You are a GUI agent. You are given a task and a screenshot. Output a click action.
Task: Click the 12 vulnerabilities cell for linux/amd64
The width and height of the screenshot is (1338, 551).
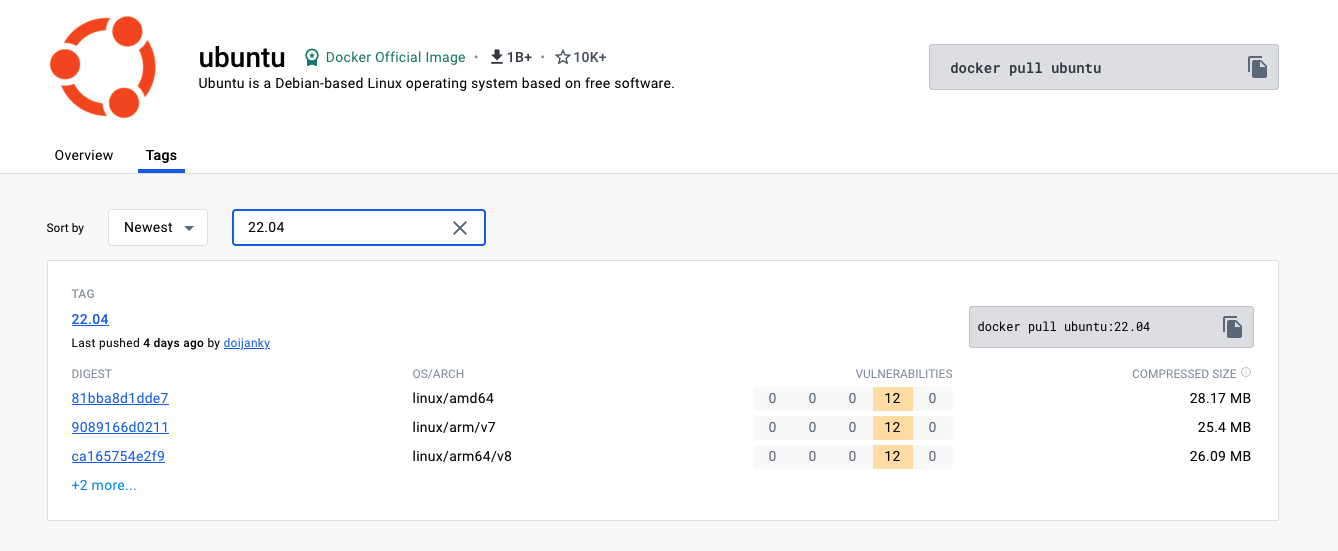tap(893, 398)
